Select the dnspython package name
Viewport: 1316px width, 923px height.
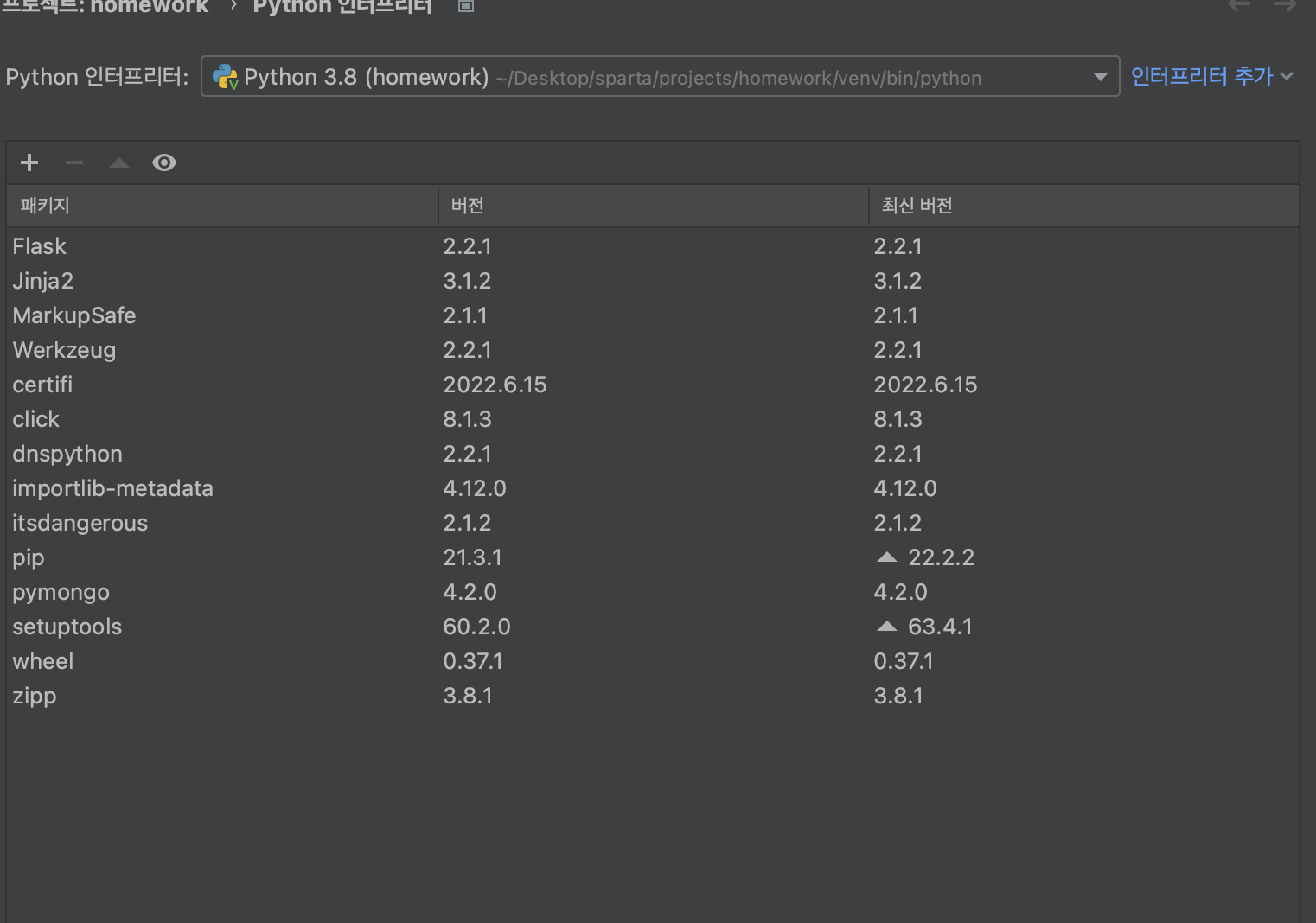(x=67, y=455)
